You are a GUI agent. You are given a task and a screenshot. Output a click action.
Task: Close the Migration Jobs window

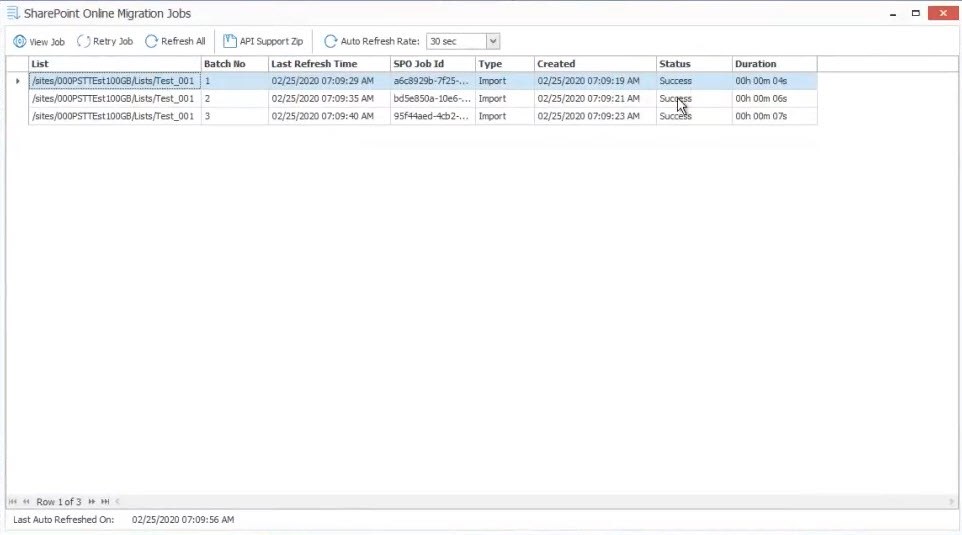[943, 13]
